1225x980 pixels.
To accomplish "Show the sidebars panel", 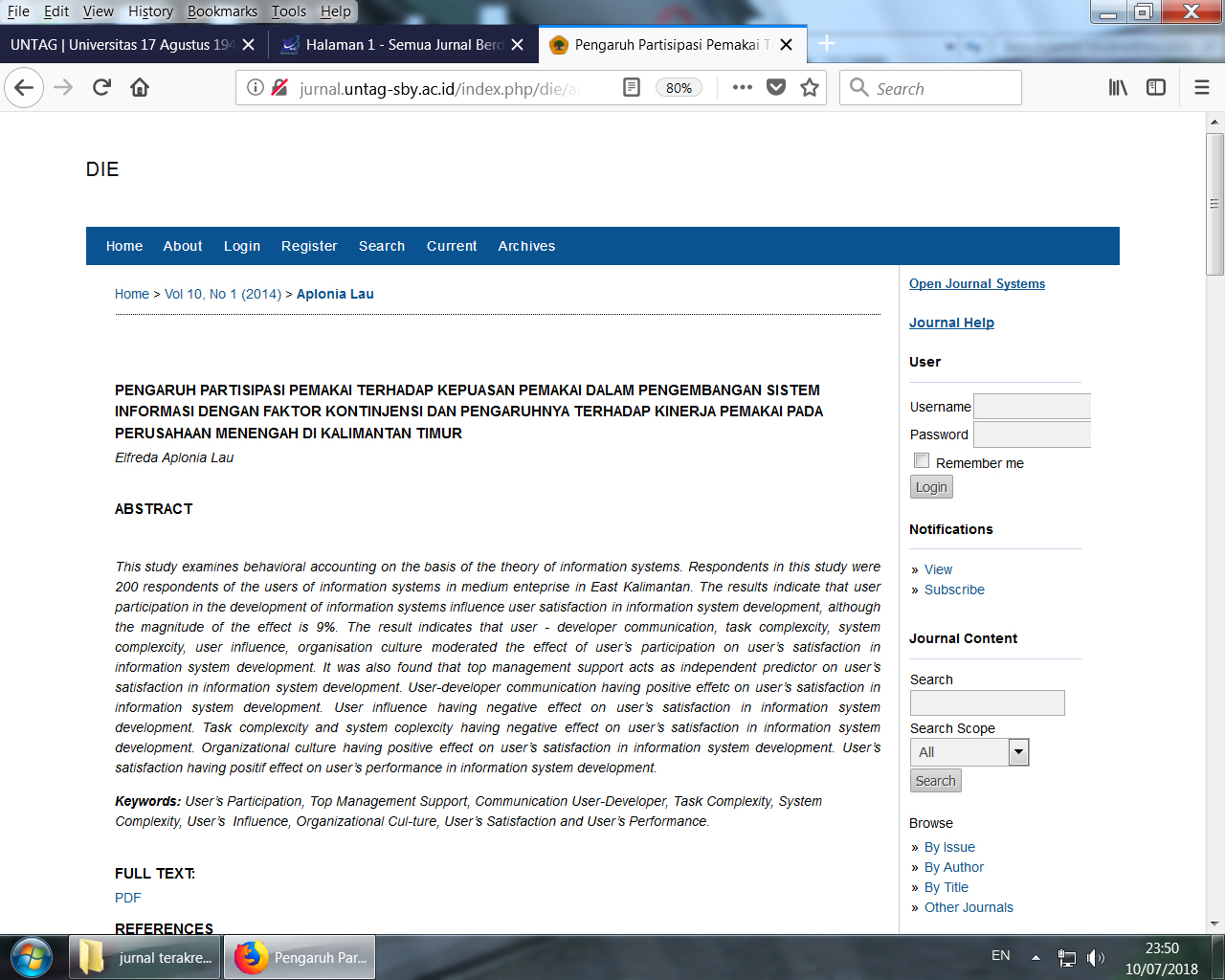I will coord(1156,88).
